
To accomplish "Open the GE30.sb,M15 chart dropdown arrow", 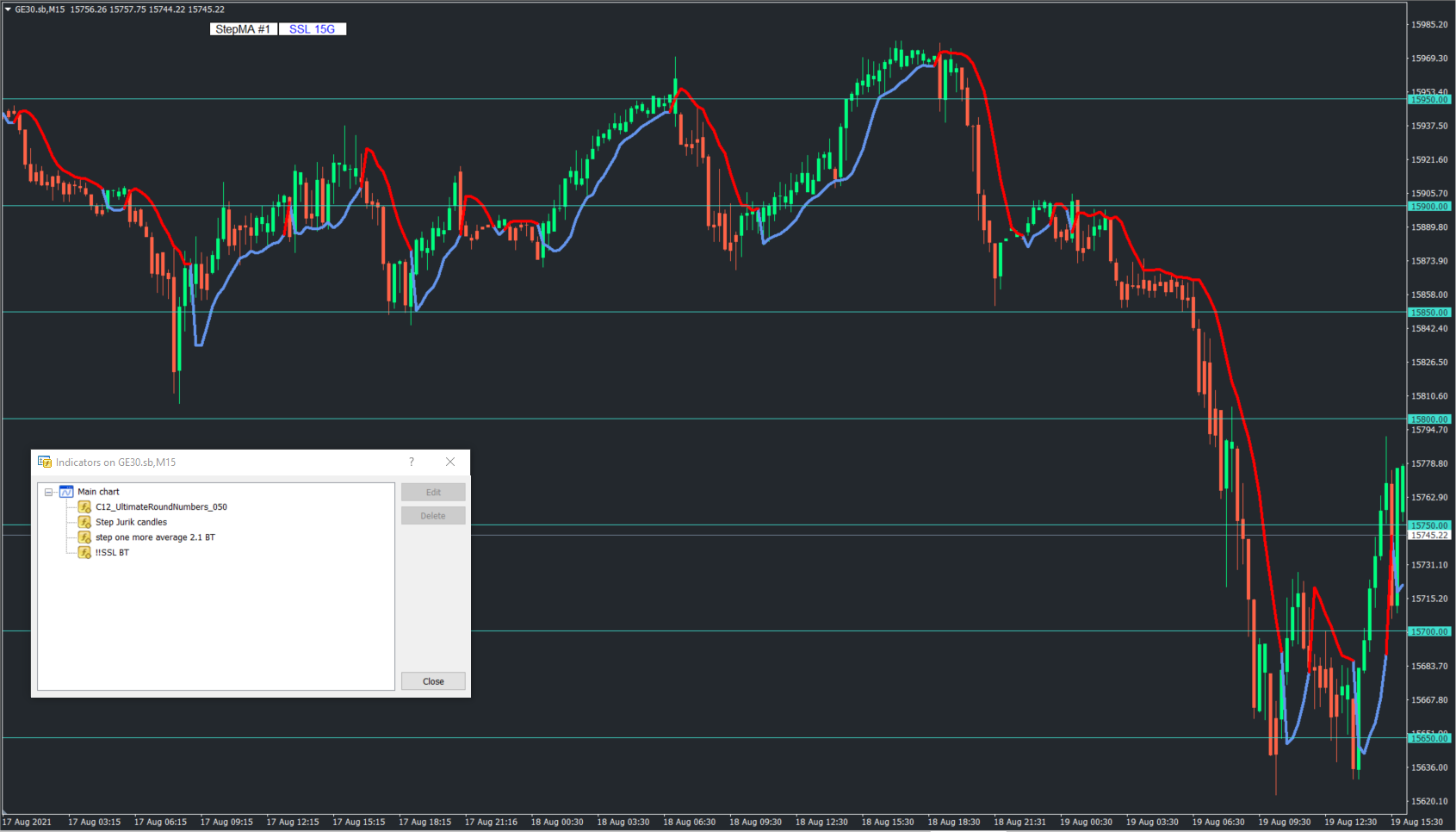I will coord(8,9).
